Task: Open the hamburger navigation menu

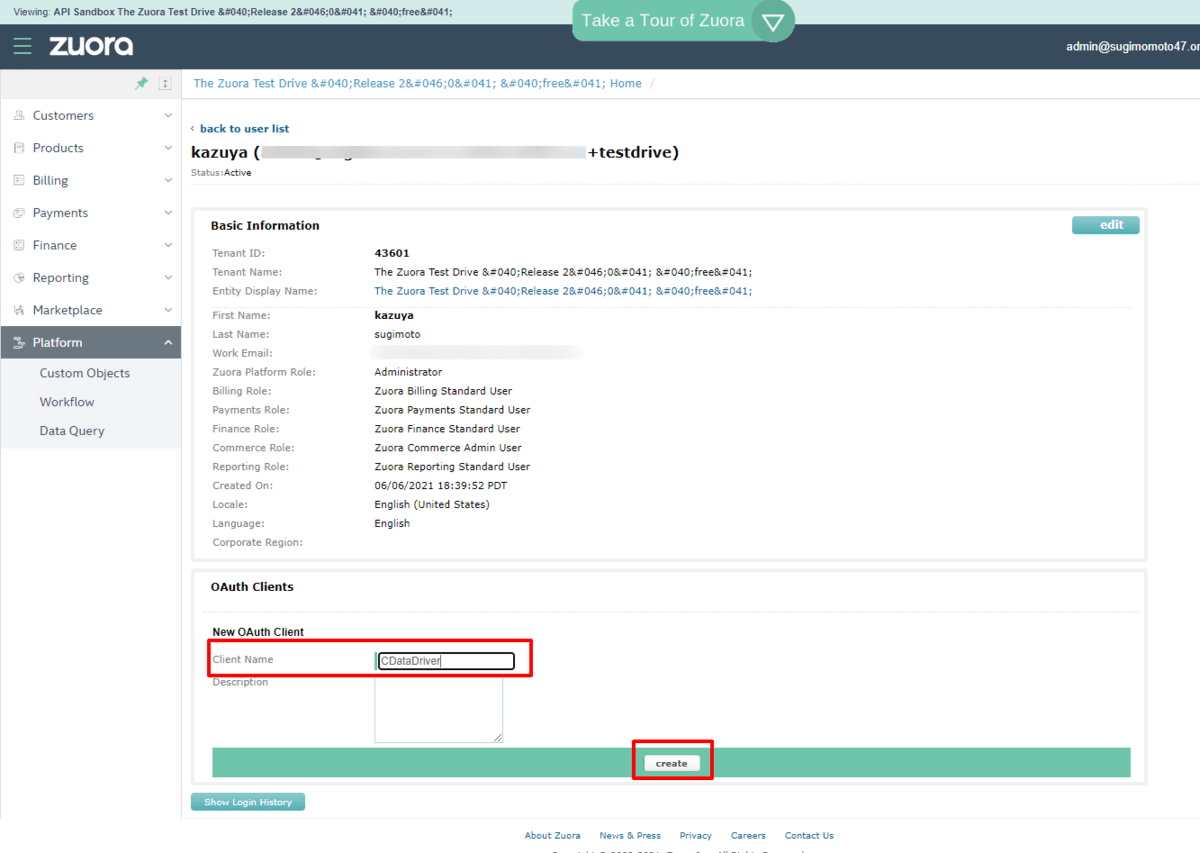Action: point(22,46)
